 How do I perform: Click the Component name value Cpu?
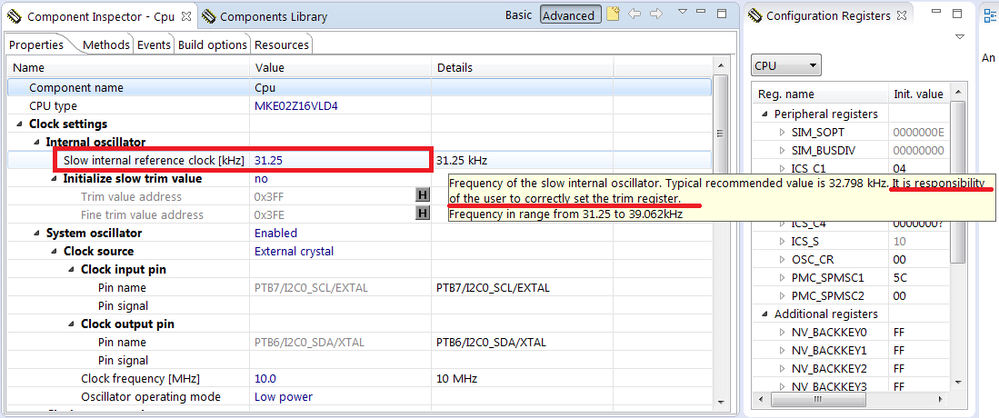point(341,88)
